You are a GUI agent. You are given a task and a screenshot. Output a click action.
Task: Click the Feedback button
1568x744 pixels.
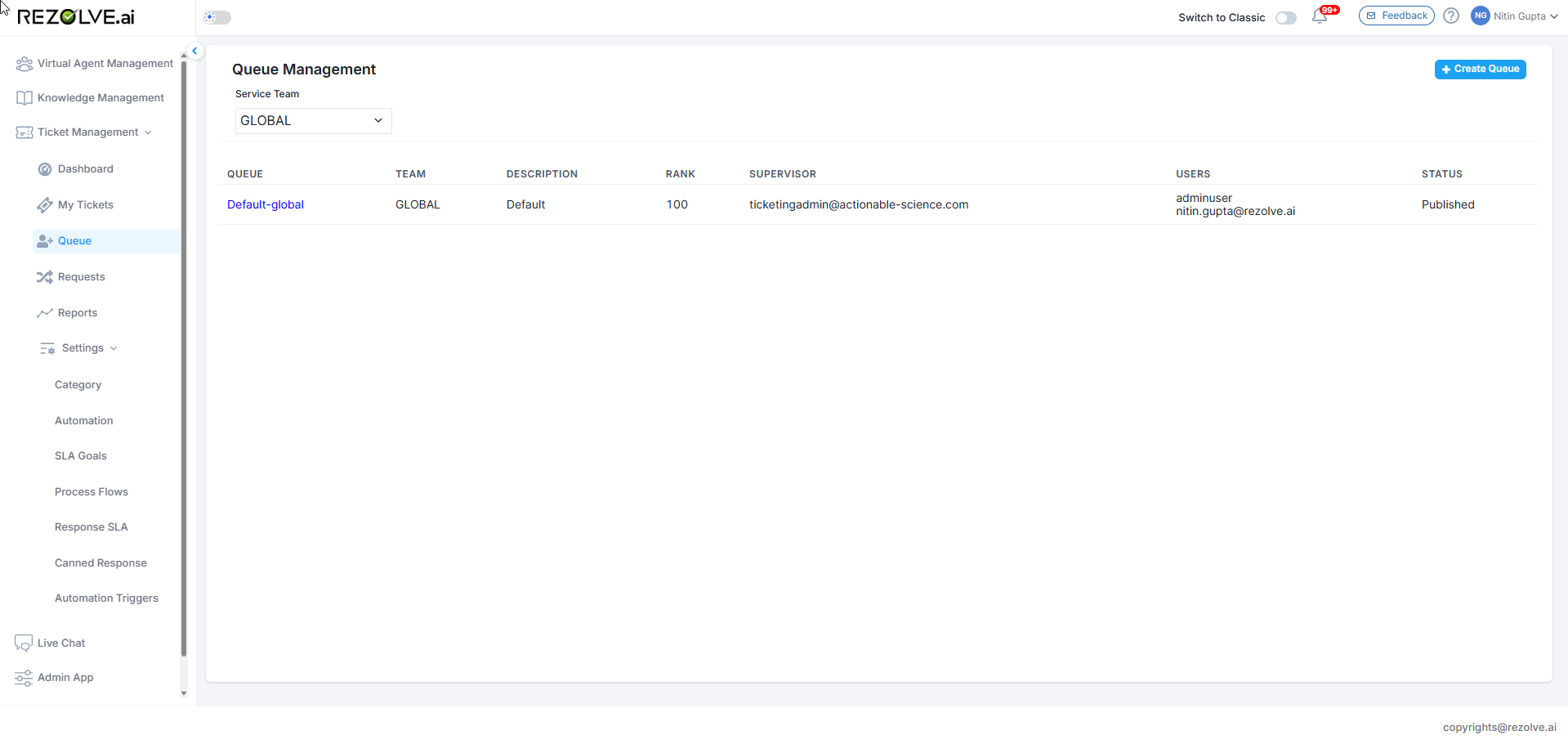pos(1396,16)
